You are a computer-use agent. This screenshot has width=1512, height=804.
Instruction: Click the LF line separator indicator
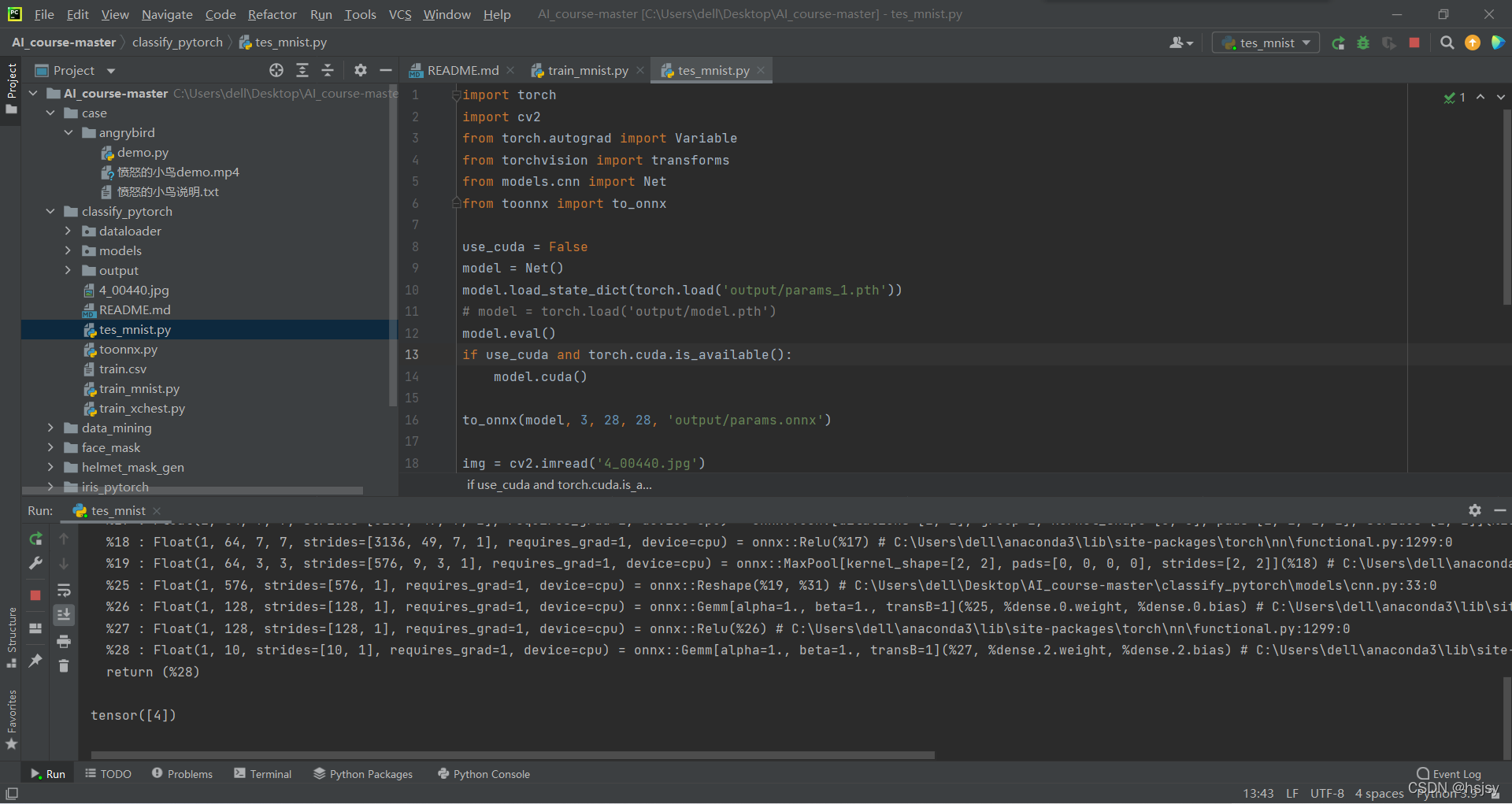(x=1292, y=793)
